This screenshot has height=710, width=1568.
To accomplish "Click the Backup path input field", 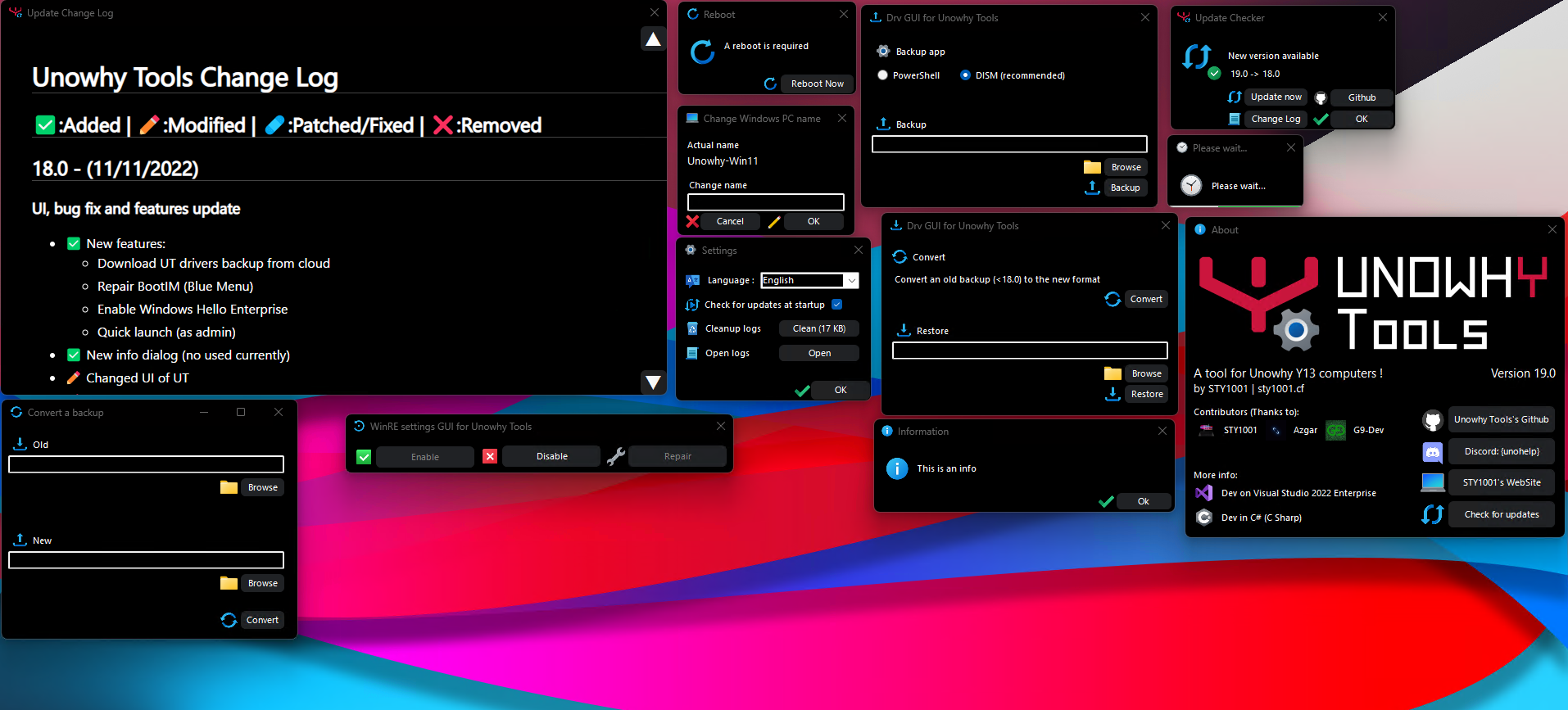I will [x=1009, y=144].
